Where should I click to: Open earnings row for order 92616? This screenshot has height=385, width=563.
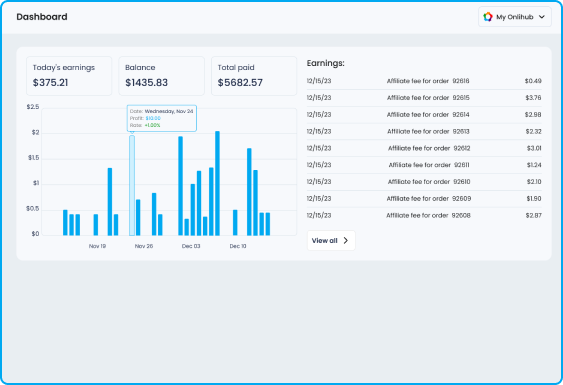coord(424,81)
